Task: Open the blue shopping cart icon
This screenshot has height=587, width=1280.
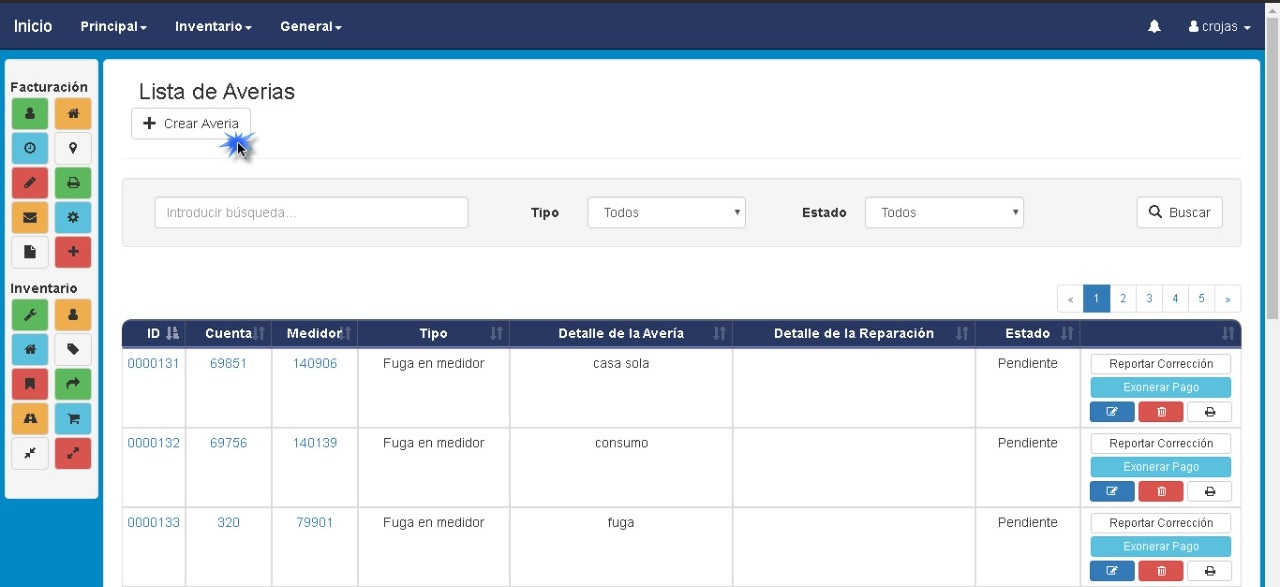Action: tap(73, 418)
